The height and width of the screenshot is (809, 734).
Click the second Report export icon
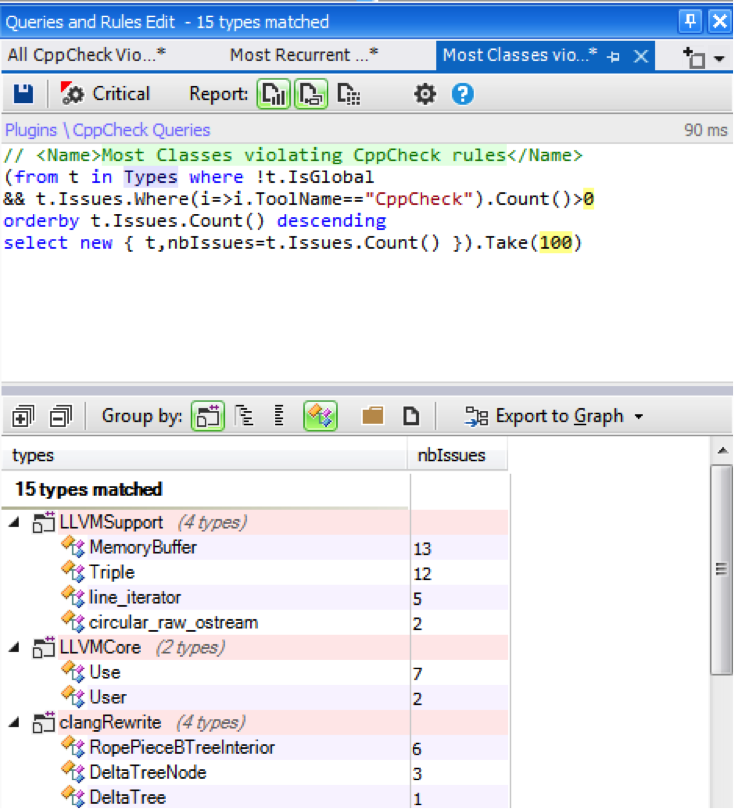point(311,94)
